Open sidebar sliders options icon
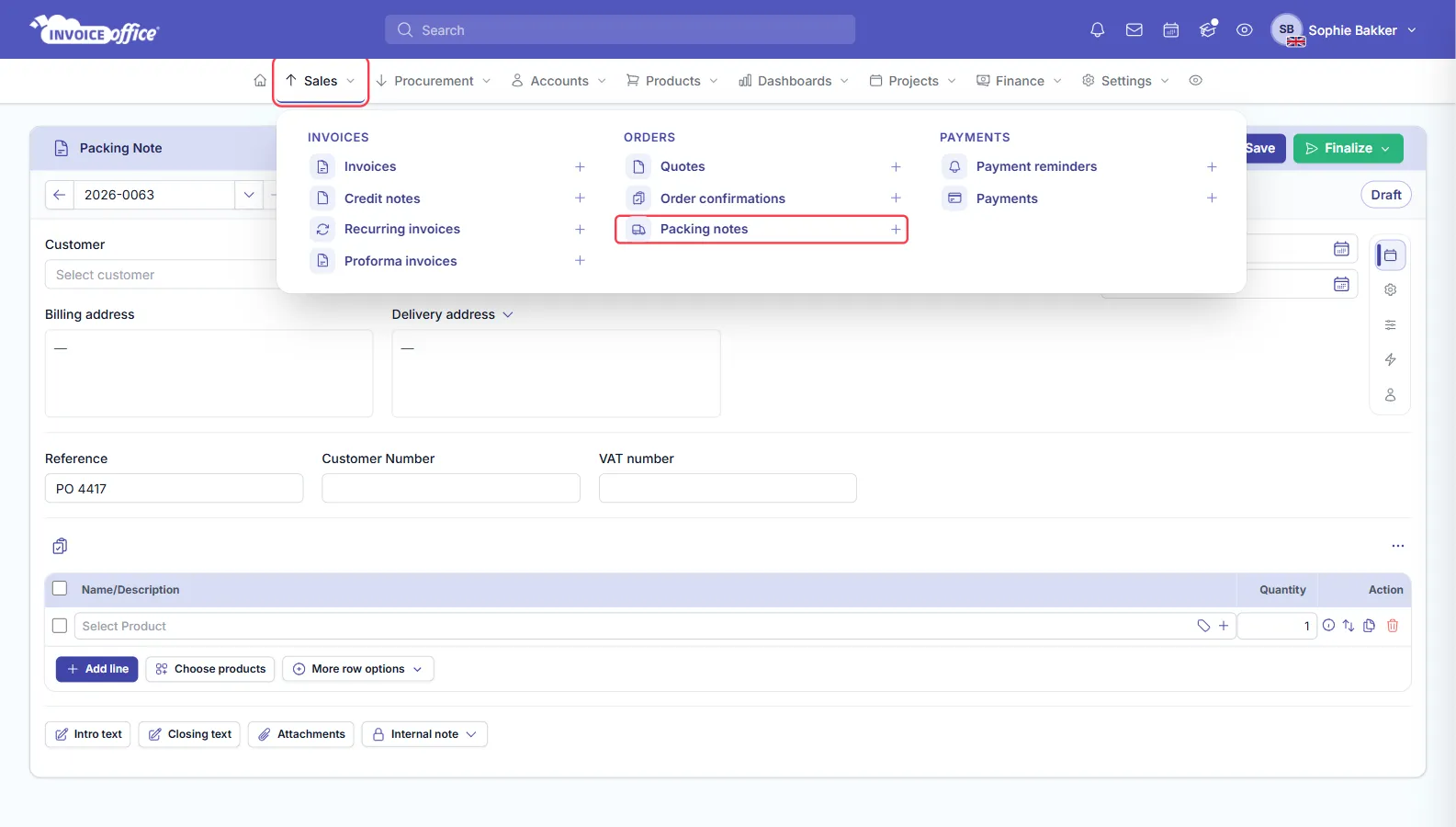 coord(1390,324)
